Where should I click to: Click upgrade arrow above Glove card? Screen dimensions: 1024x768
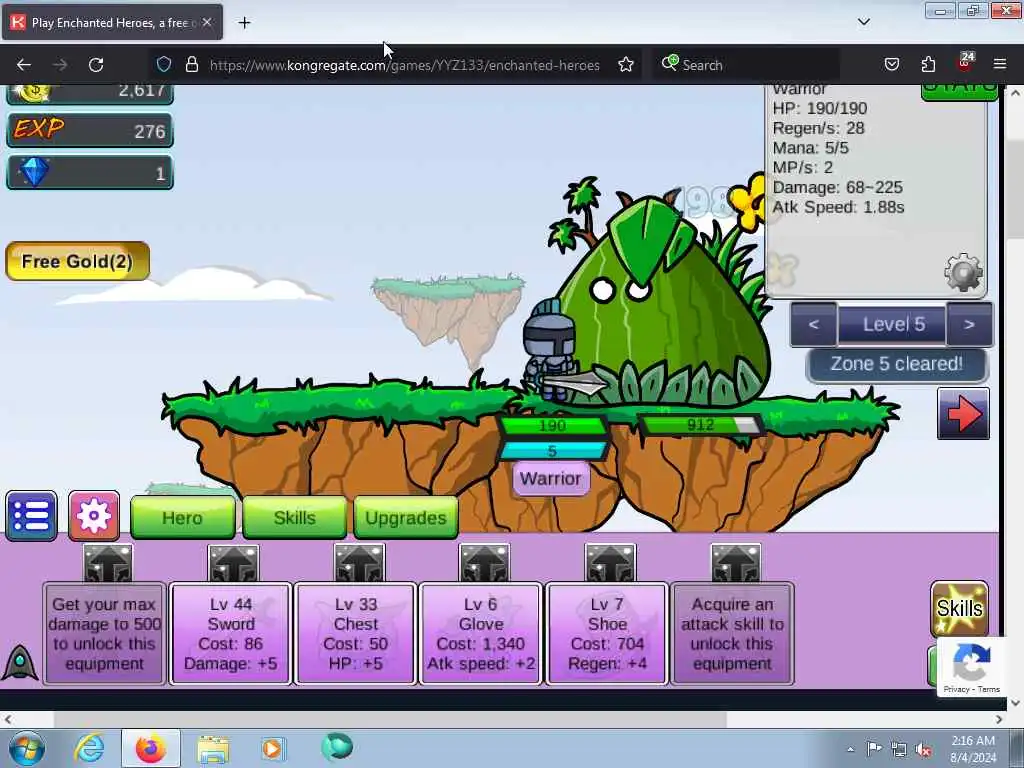point(484,562)
